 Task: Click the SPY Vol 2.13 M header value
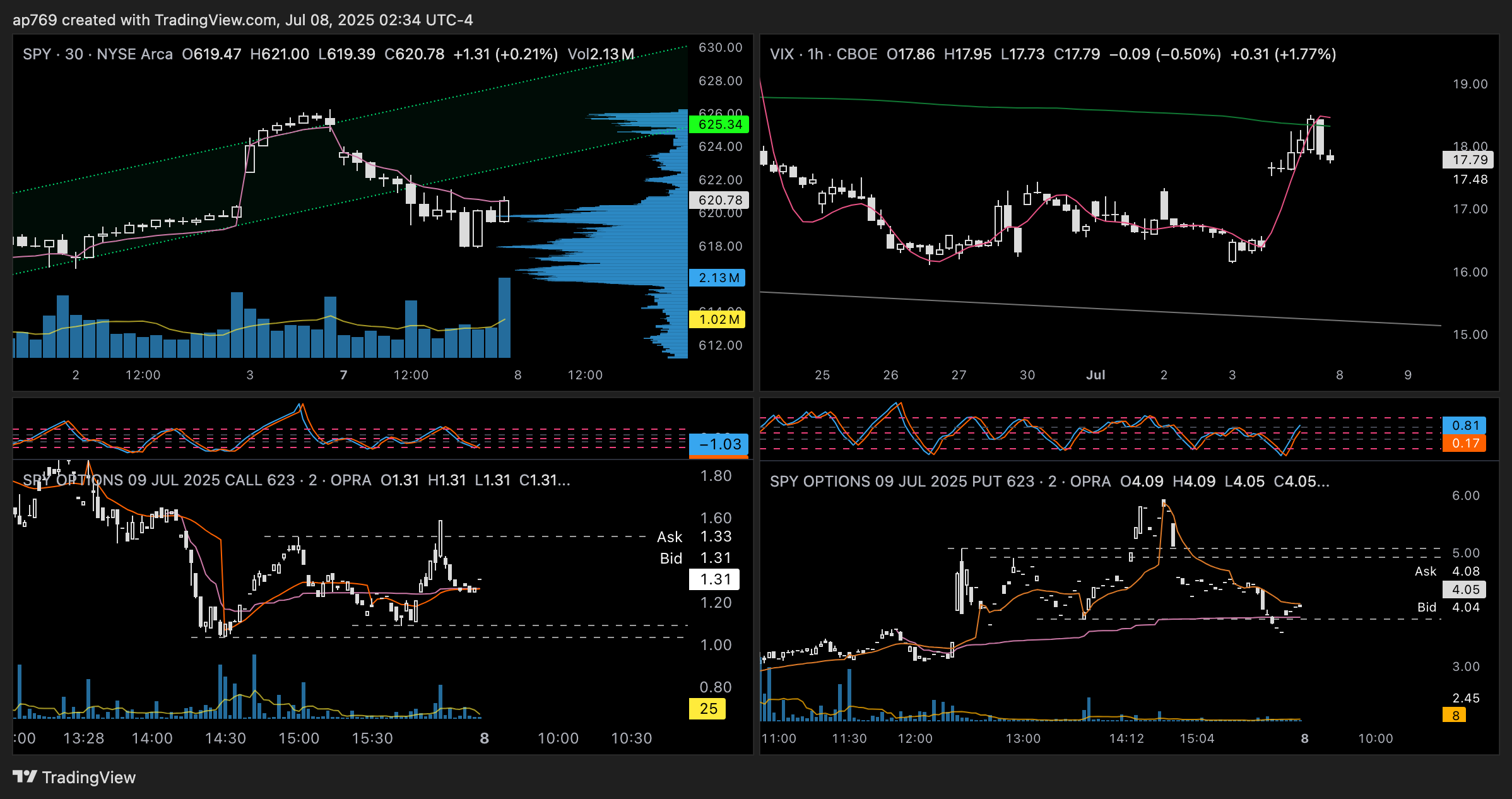601,54
